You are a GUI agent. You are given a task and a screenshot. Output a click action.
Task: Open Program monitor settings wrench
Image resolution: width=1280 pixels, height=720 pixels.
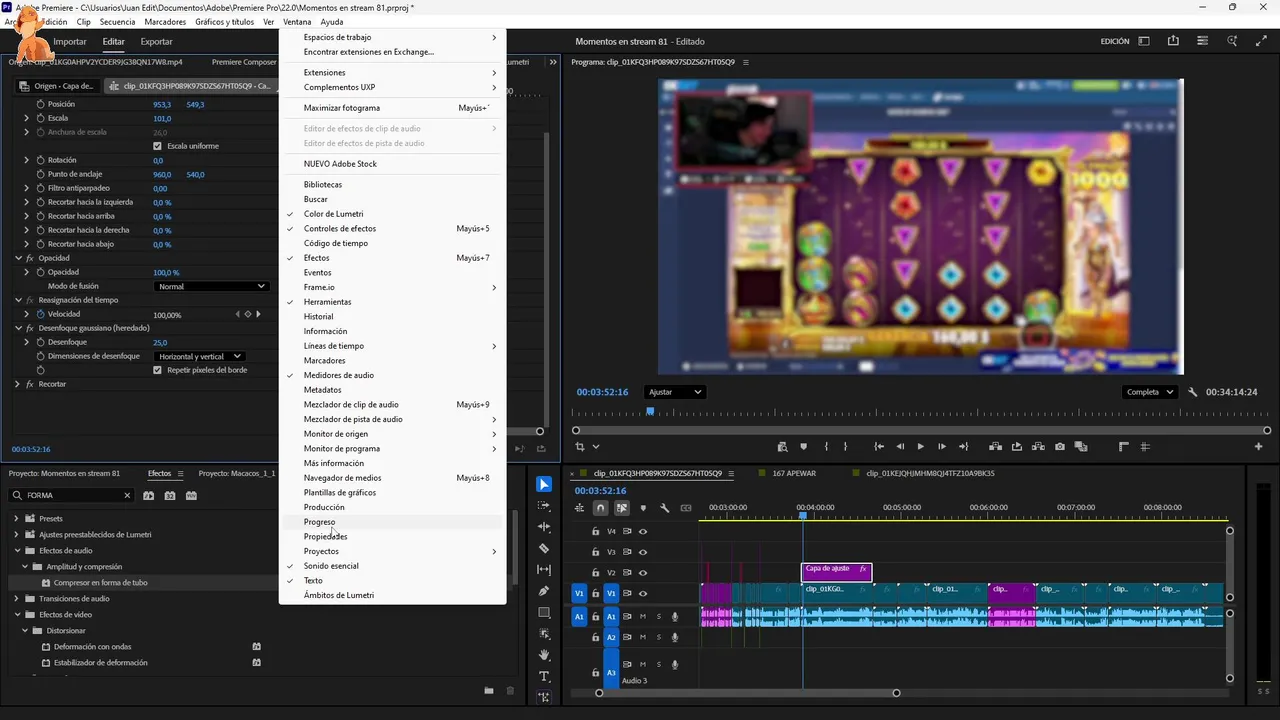(x=1192, y=392)
